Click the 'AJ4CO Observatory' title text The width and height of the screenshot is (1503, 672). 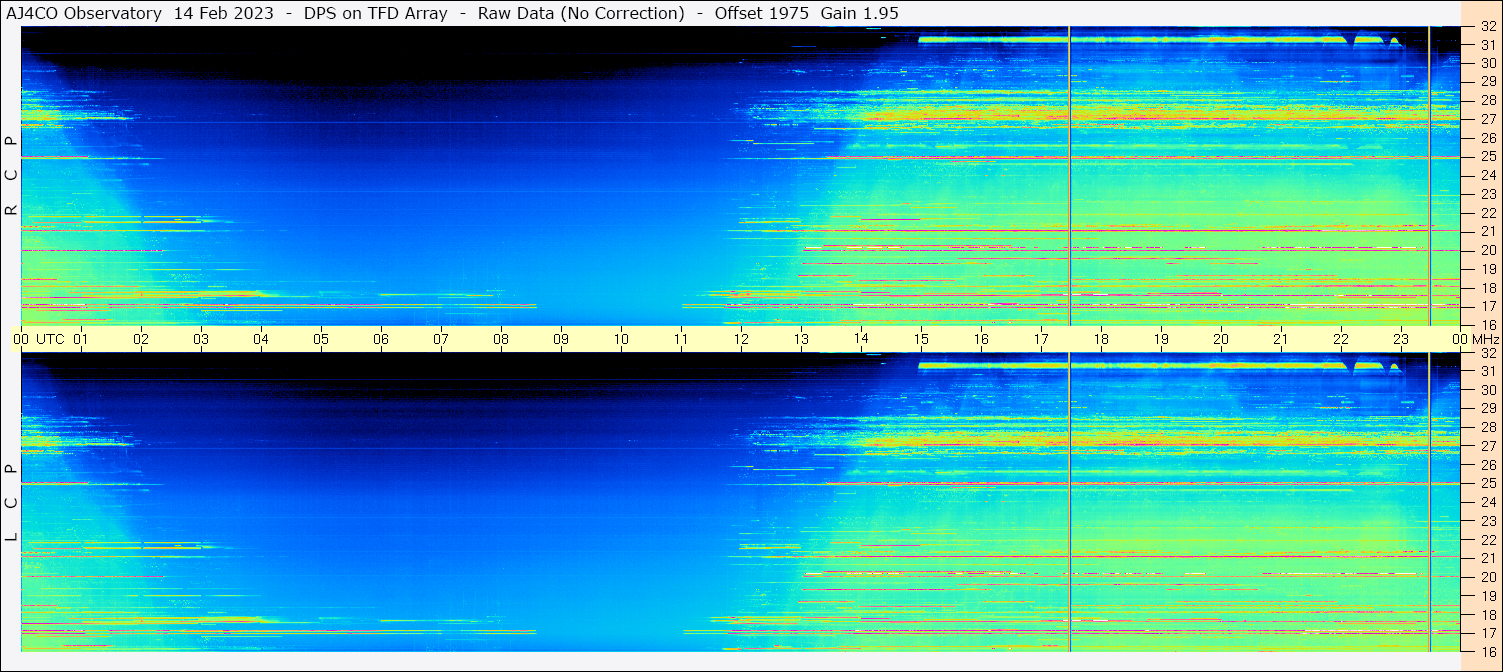(x=84, y=13)
